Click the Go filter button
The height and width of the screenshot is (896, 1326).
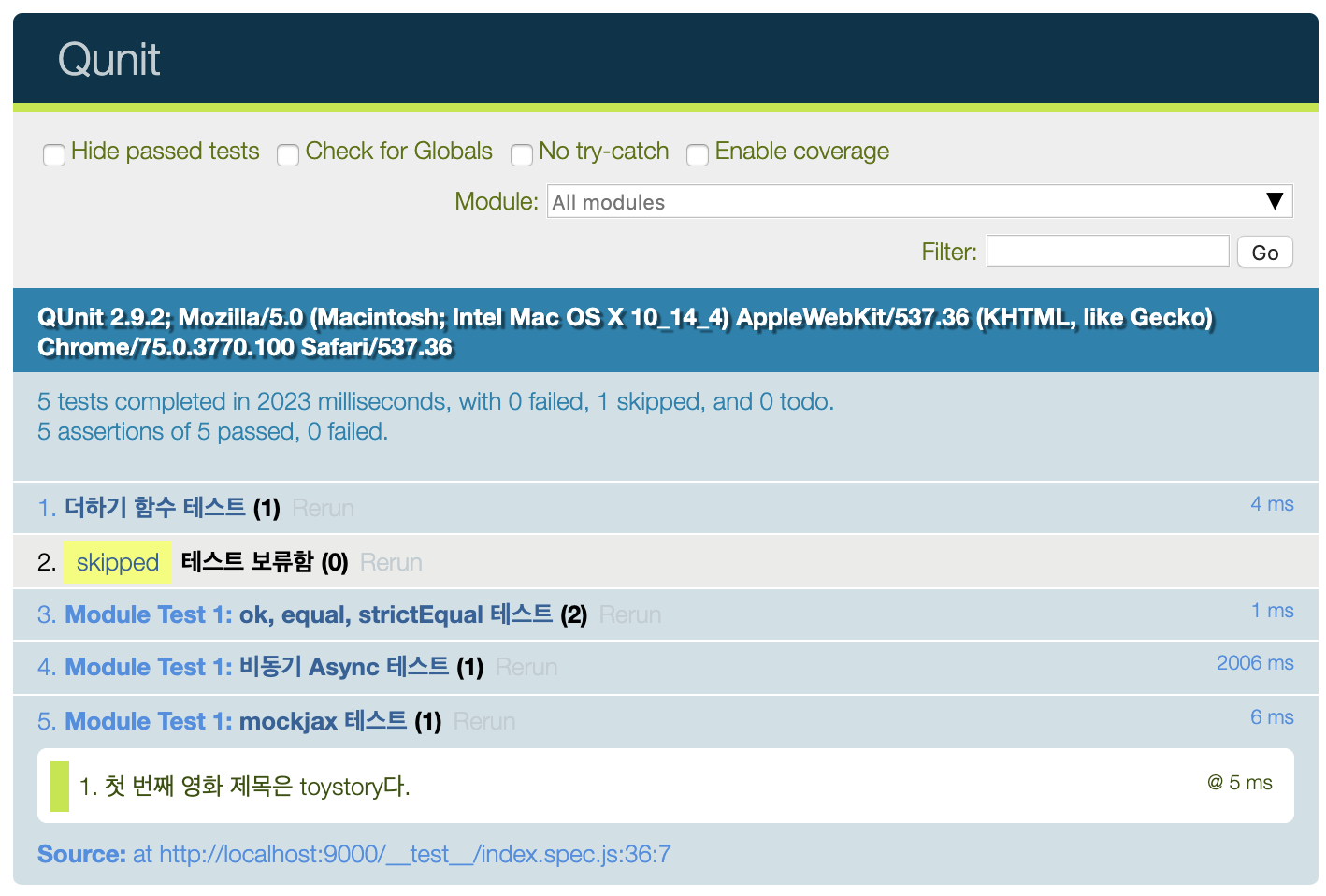[x=1264, y=252]
